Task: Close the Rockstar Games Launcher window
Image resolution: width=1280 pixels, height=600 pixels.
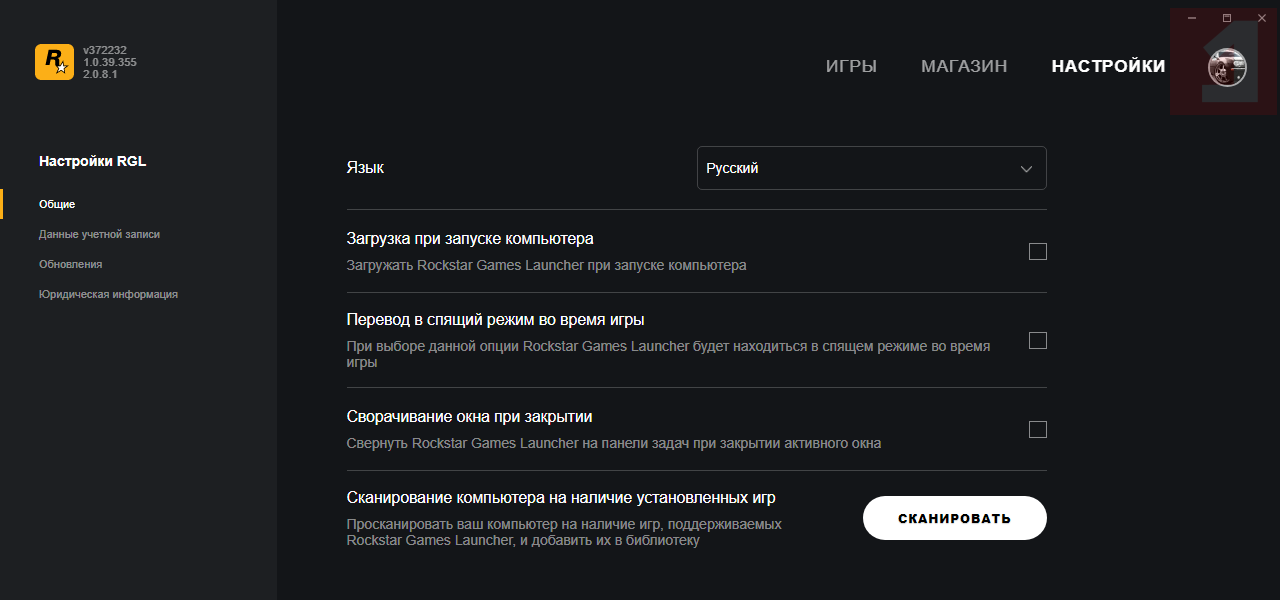Action: (x=1262, y=18)
